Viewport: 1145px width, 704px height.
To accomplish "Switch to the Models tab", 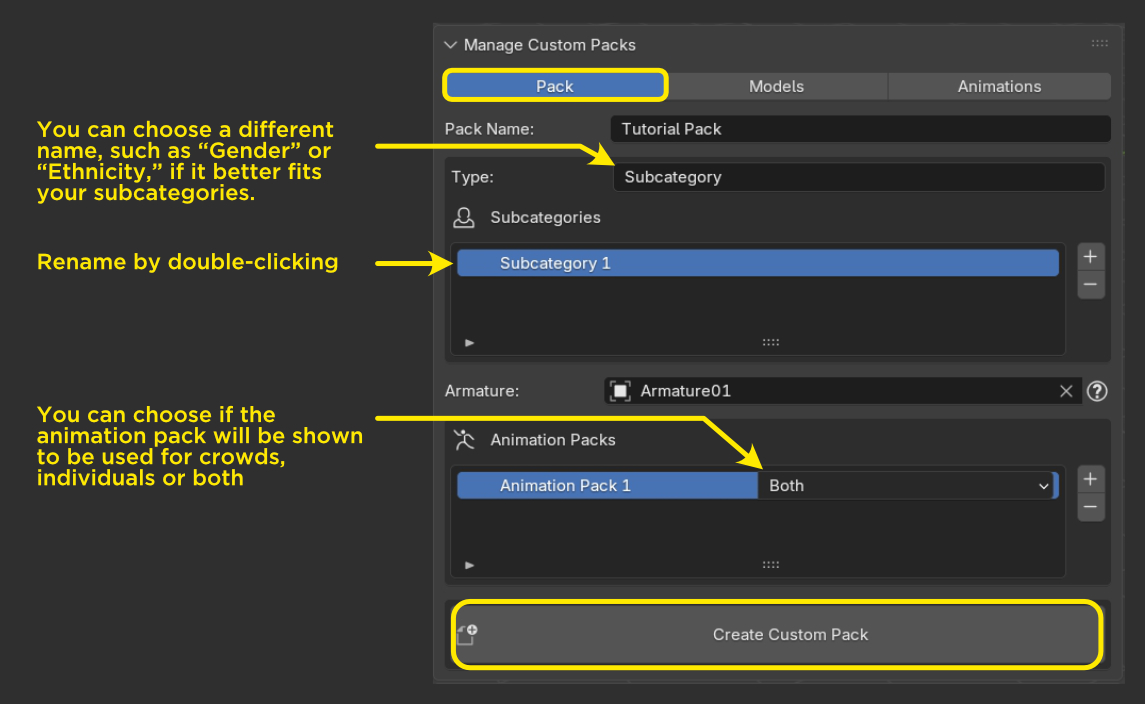I will tap(776, 86).
